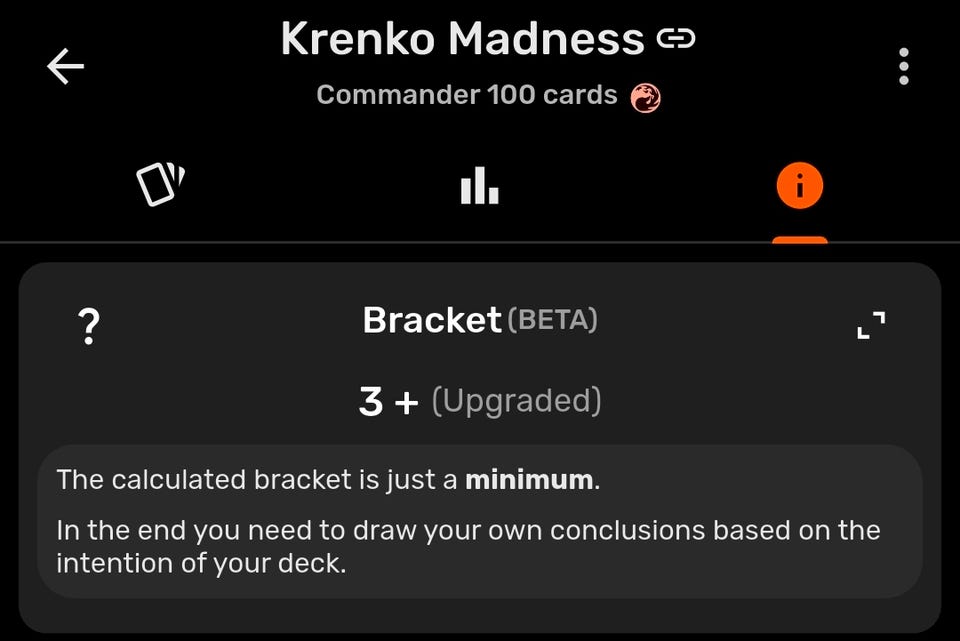
Task: Tap the calculated bracket notice box
Action: [x=480, y=522]
